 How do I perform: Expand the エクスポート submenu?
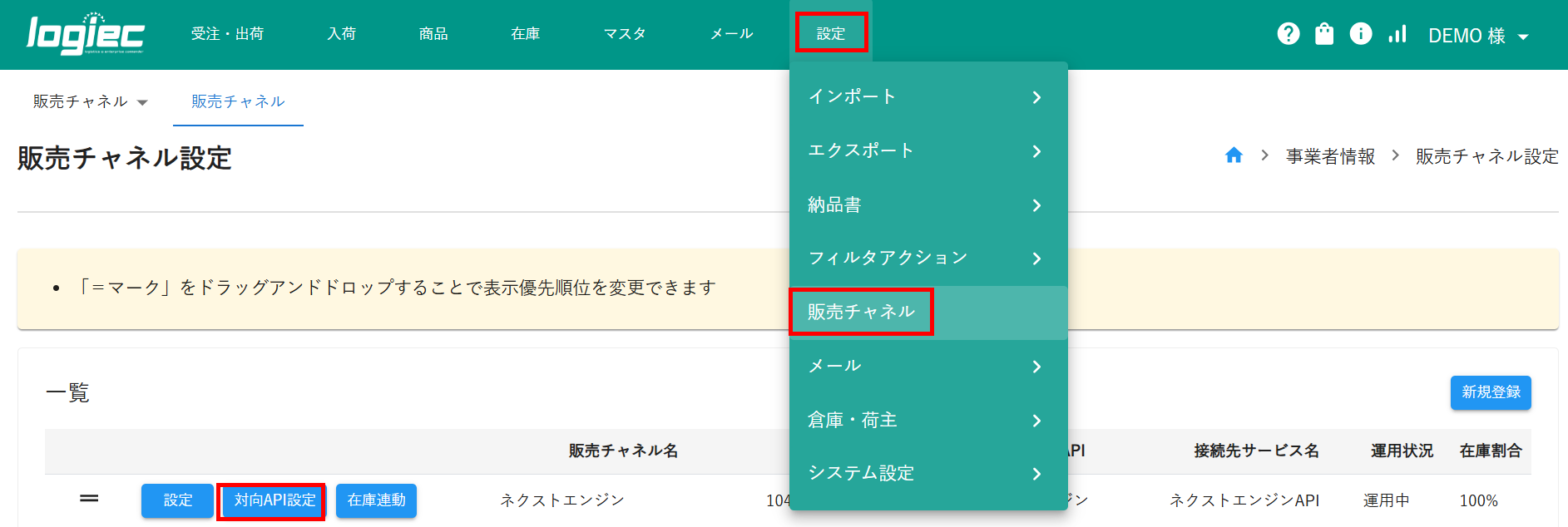pos(927,150)
